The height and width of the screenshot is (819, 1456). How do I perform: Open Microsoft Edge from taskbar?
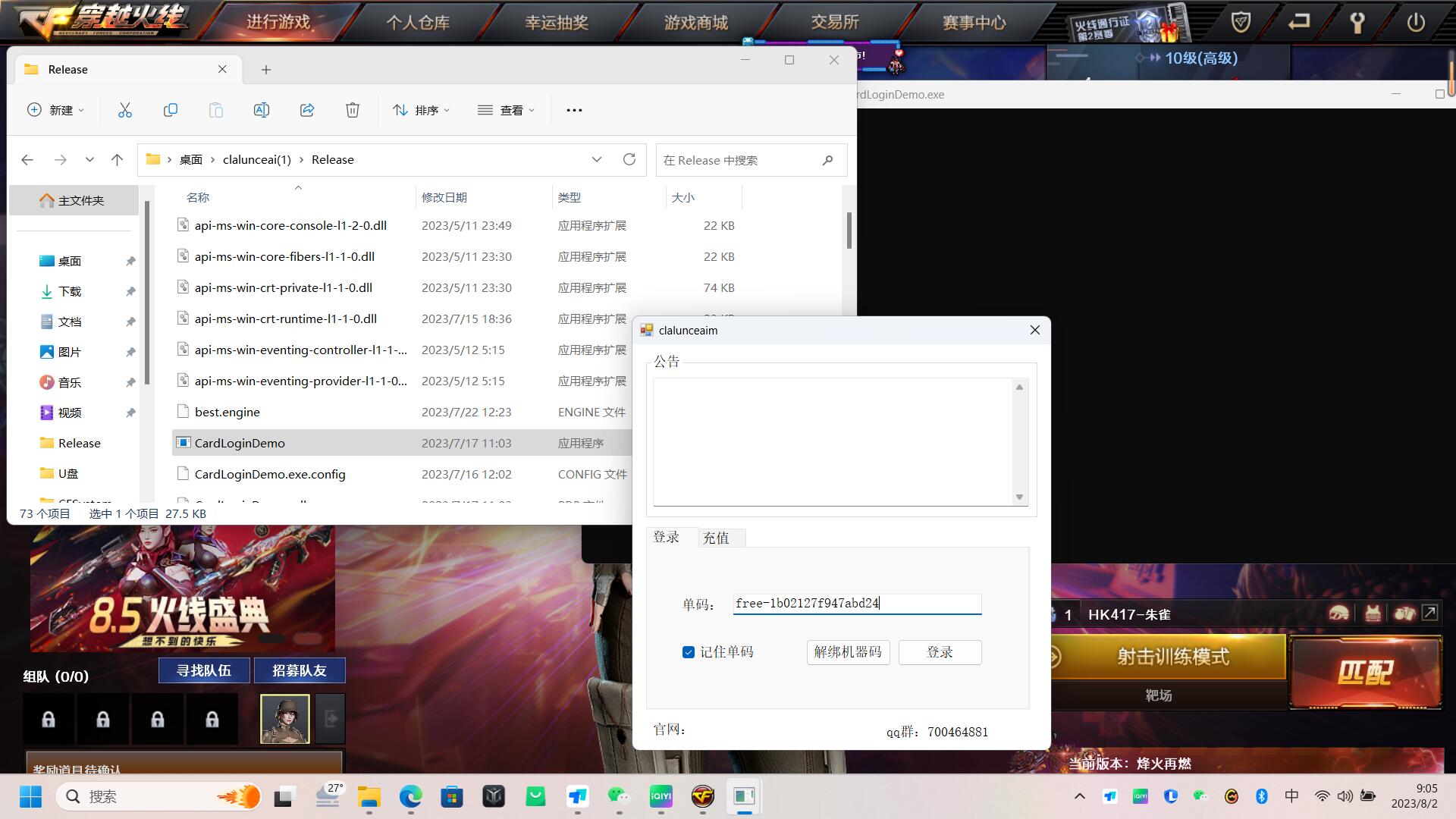click(x=411, y=796)
